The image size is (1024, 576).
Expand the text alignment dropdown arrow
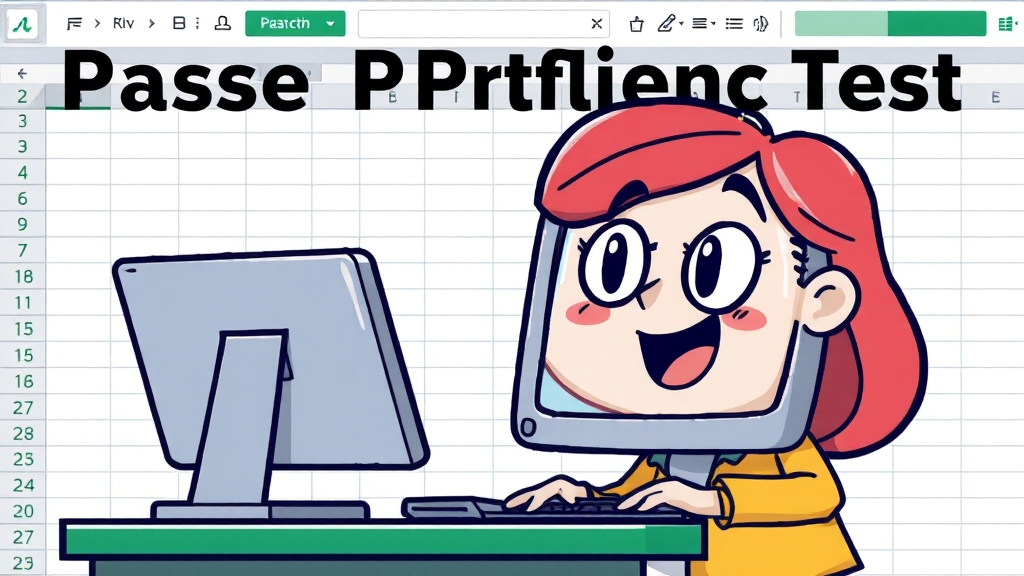[x=713, y=23]
